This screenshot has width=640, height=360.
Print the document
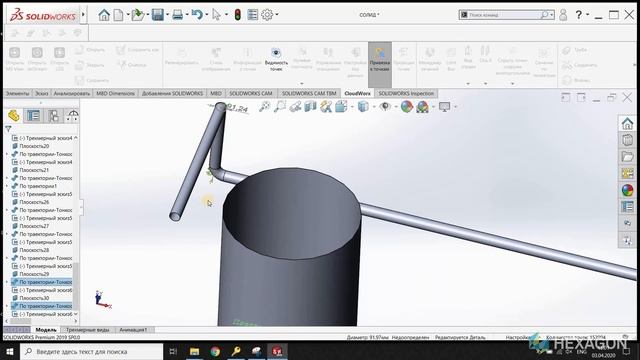tap(178, 15)
